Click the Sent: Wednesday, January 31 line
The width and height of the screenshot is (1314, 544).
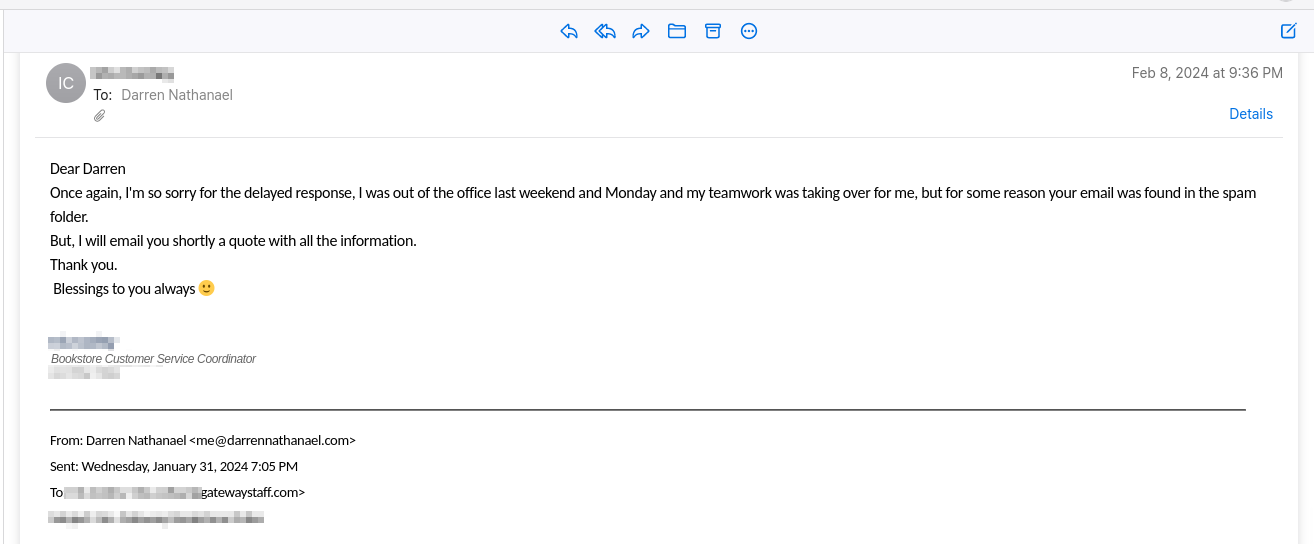coord(174,466)
